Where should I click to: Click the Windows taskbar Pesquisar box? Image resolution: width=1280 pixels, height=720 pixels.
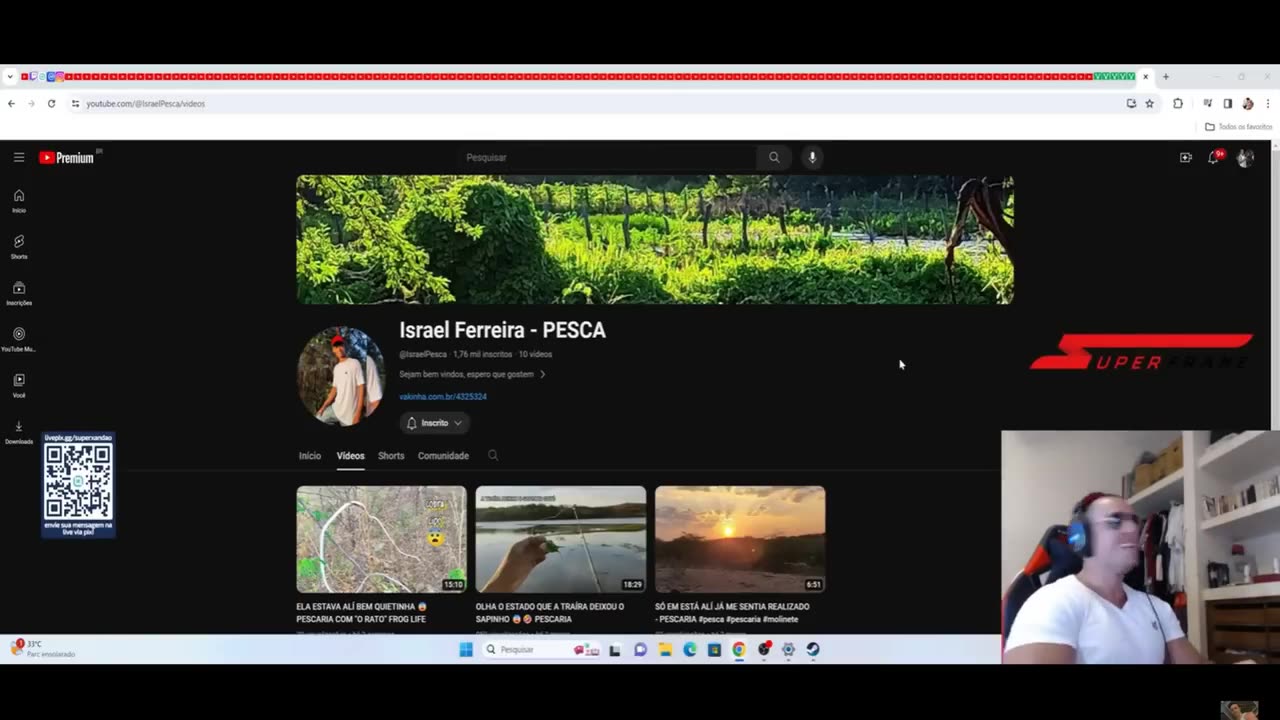(x=540, y=649)
